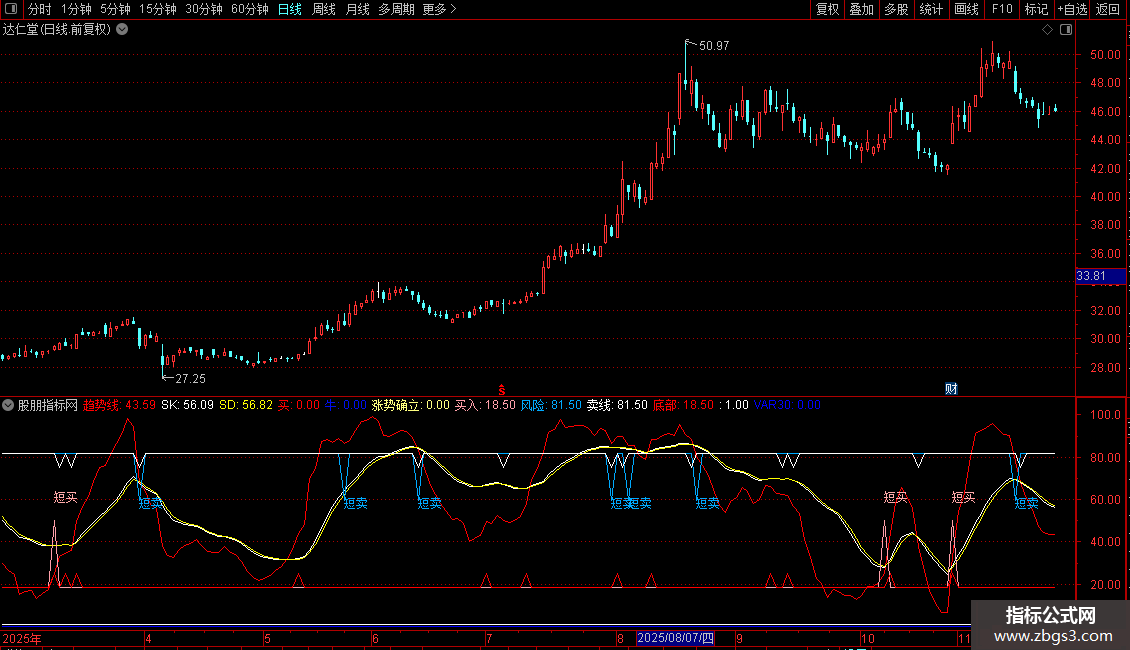Click the 买入: 18.50 indicator value
Image resolution: width=1130 pixels, height=650 pixels.
(485, 405)
